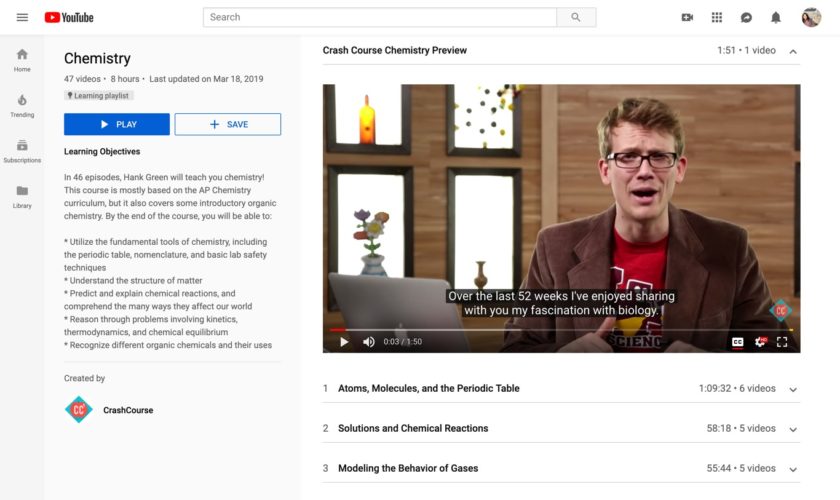This screenshot has height=500, width=840.
Task: Mute the video volume
Action: pyautogui.click(x=368, y=342)
